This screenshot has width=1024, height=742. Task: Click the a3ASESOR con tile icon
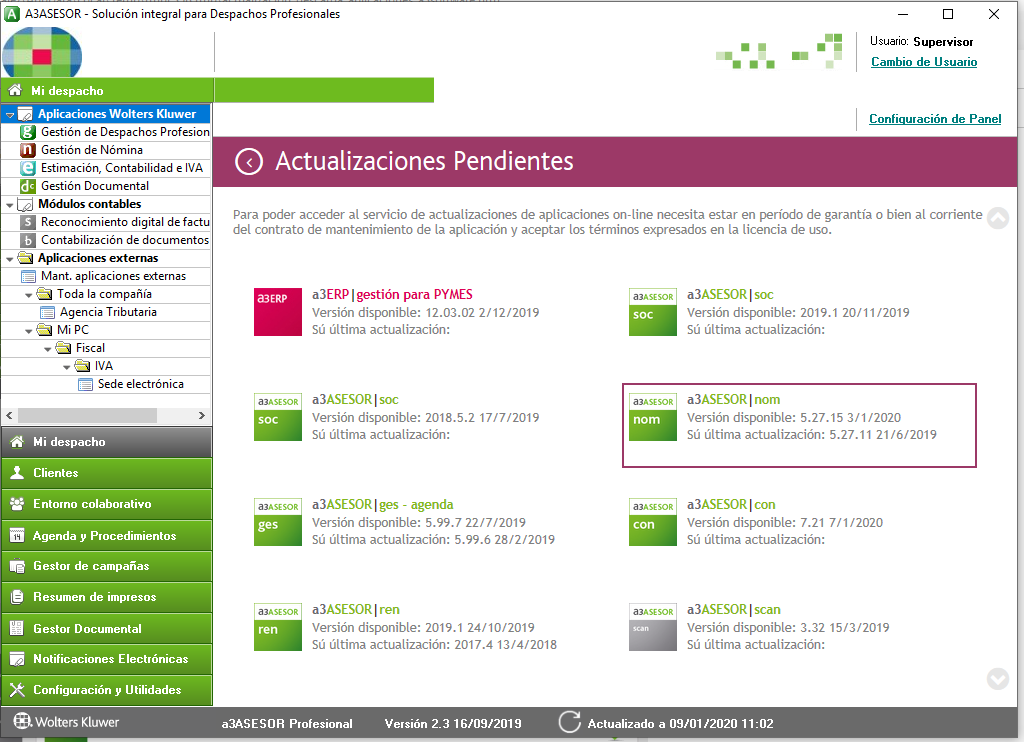(652, 522)
